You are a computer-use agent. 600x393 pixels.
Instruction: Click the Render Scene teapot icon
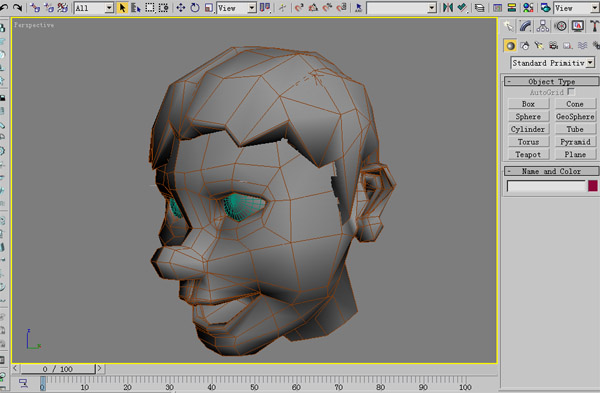(x=546, y=7)
